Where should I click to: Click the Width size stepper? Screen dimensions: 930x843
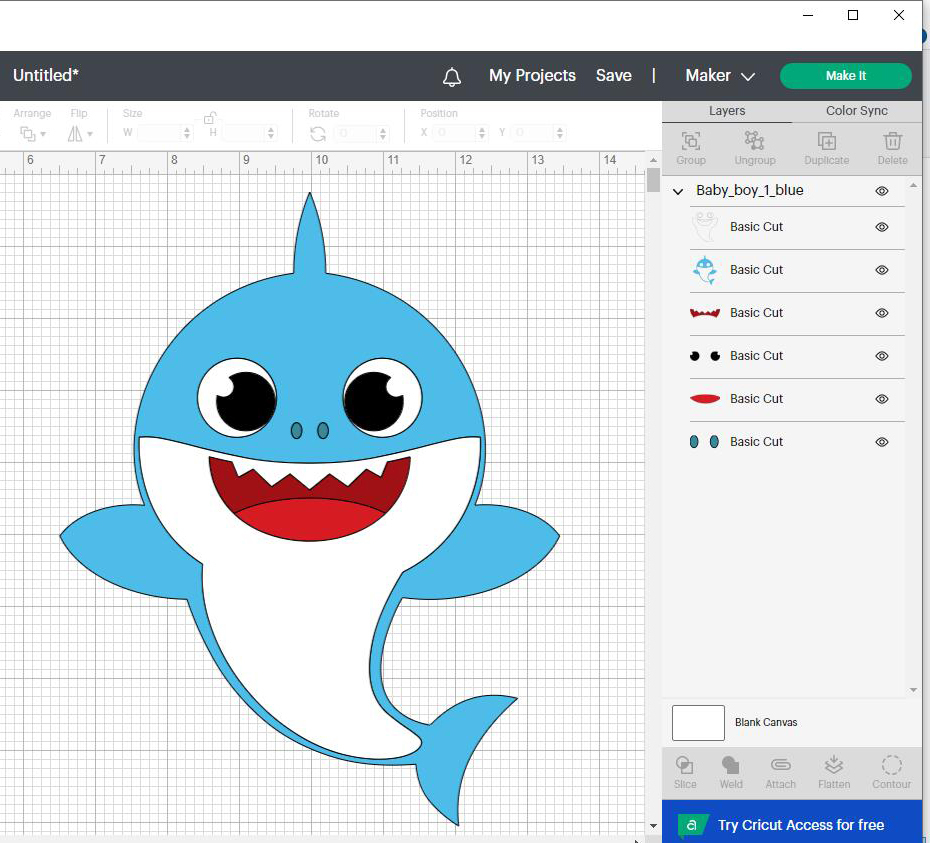coord(187,133)
